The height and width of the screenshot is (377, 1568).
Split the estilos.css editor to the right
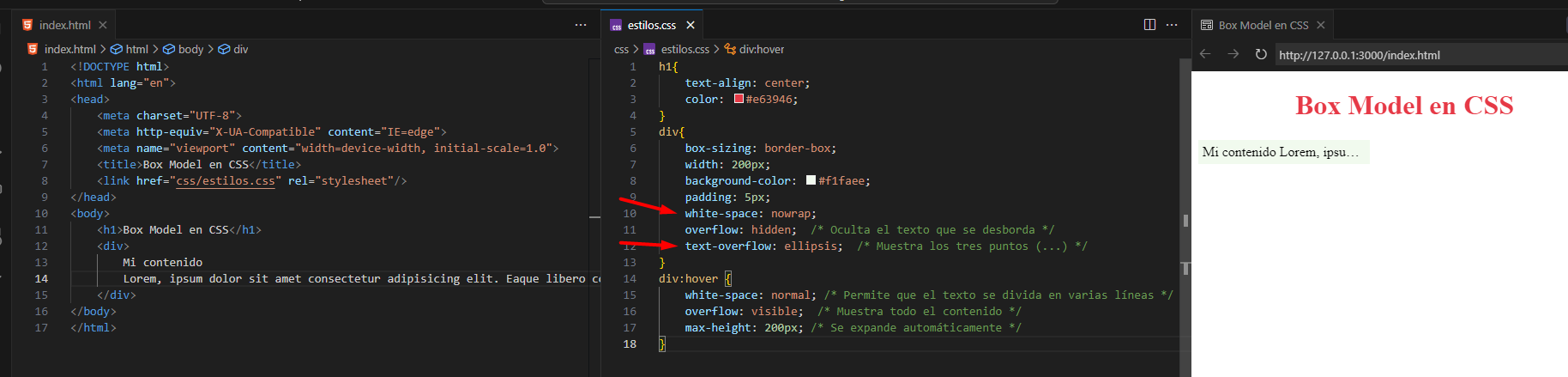click(x=1149, y=25)
